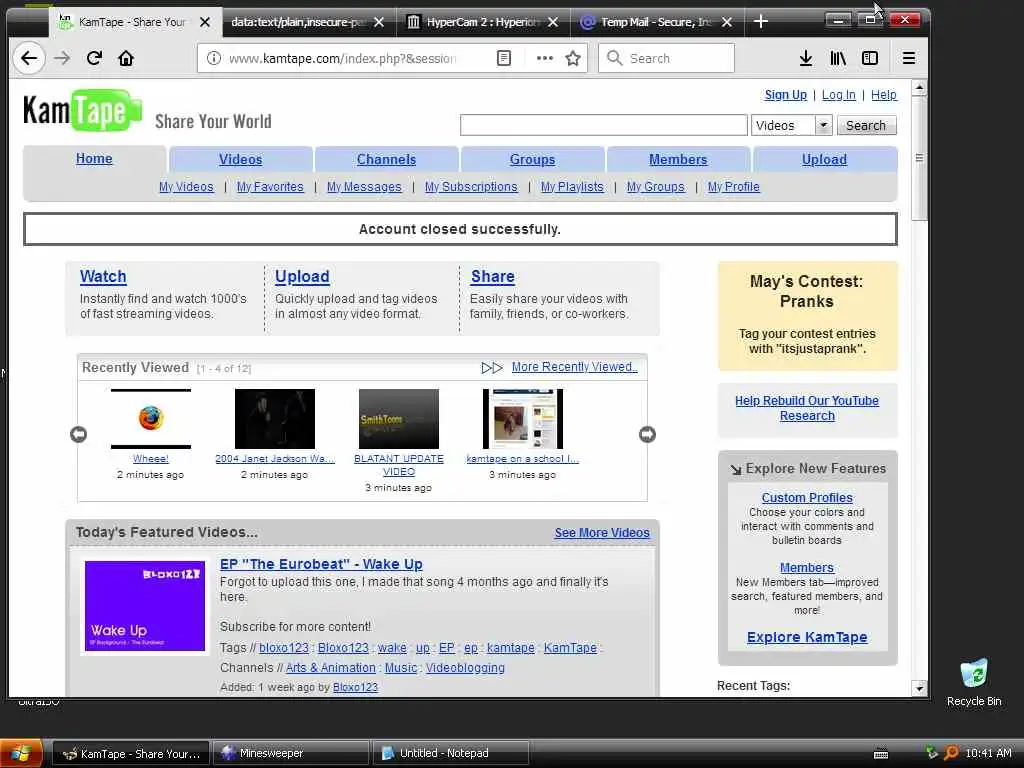1024x768 pixels.
Task: Open the Channels navigation tab
Action: tap(386, 159)
